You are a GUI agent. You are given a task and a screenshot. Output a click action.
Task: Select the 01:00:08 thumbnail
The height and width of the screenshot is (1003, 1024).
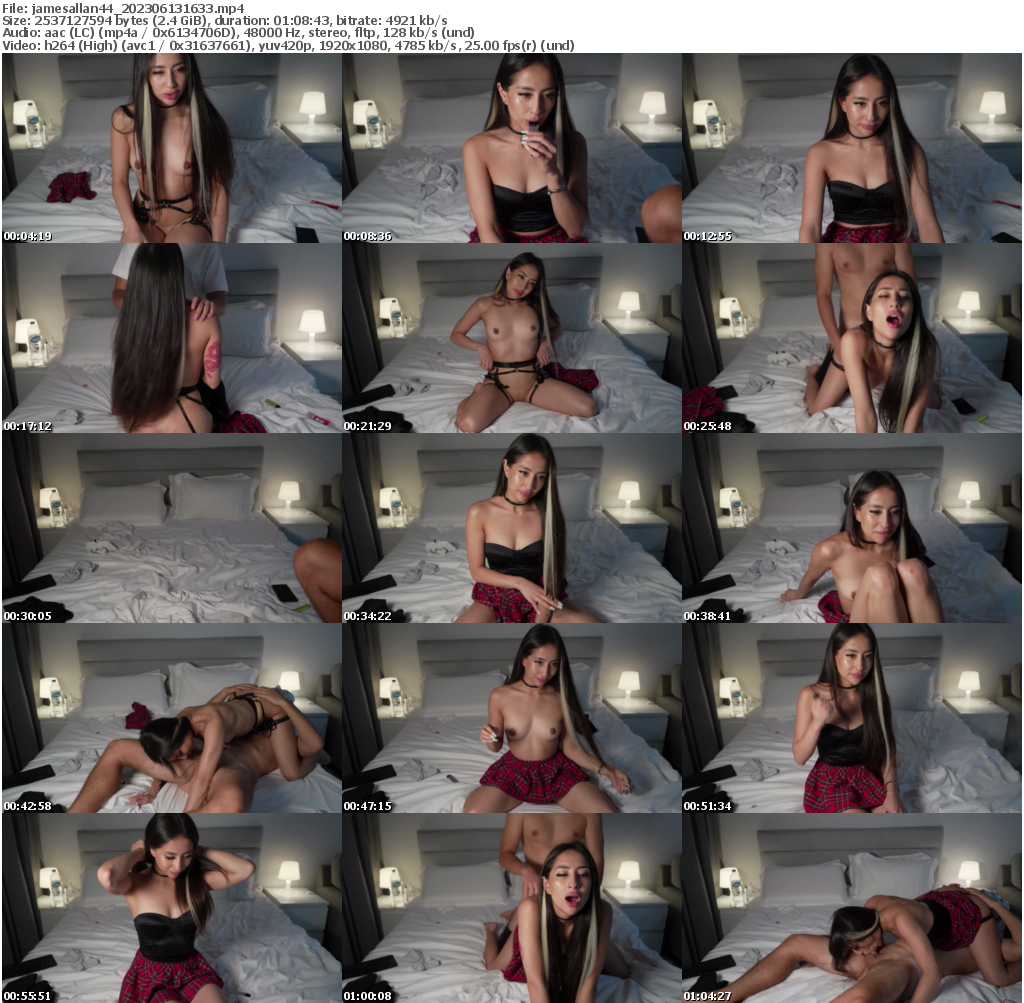coord(510,910)
